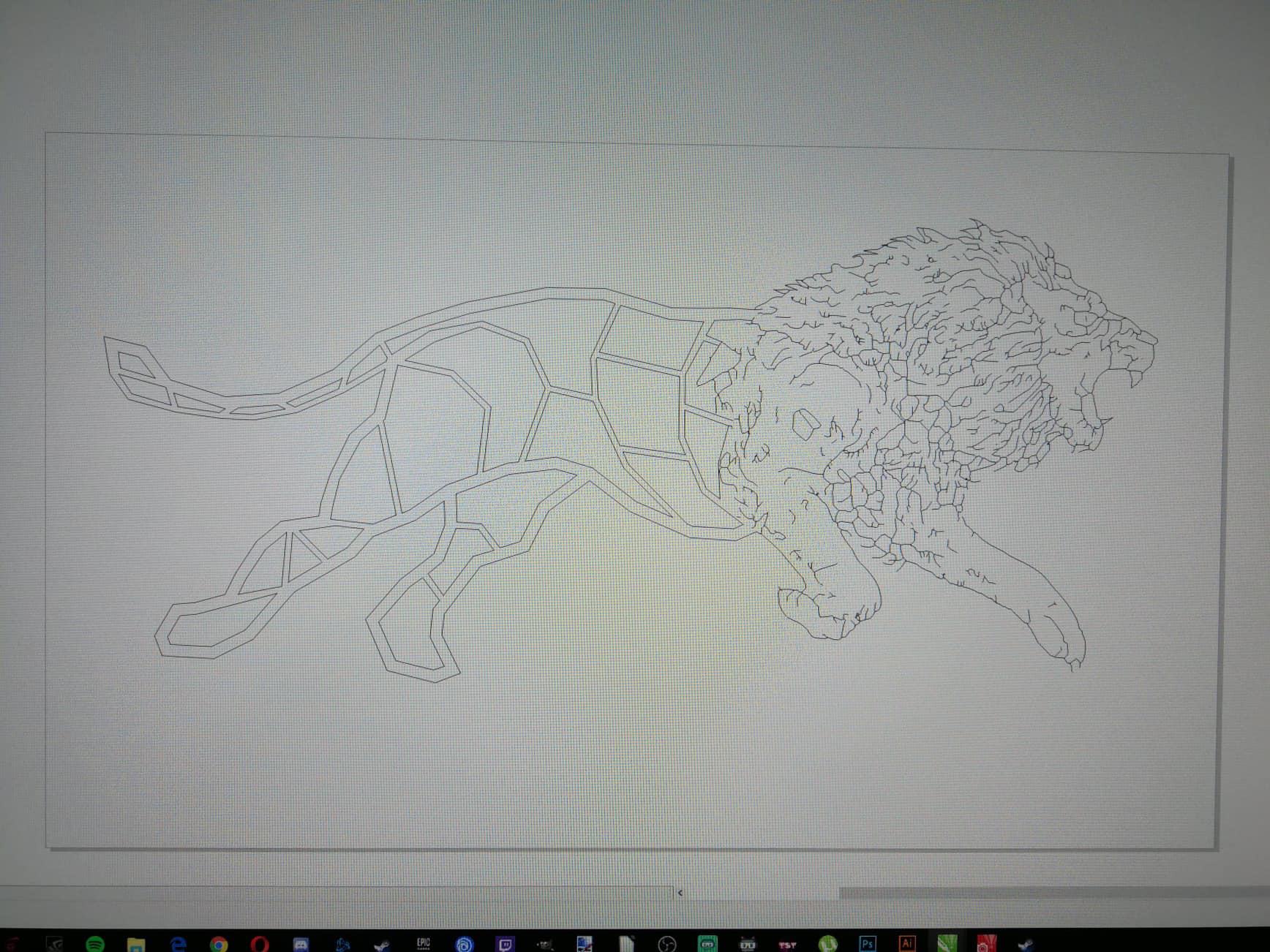This screenshot has height=952, width=1270.
Task: Launch Microsoft Edge from the taskbar
Action: [x=178, y=944]
